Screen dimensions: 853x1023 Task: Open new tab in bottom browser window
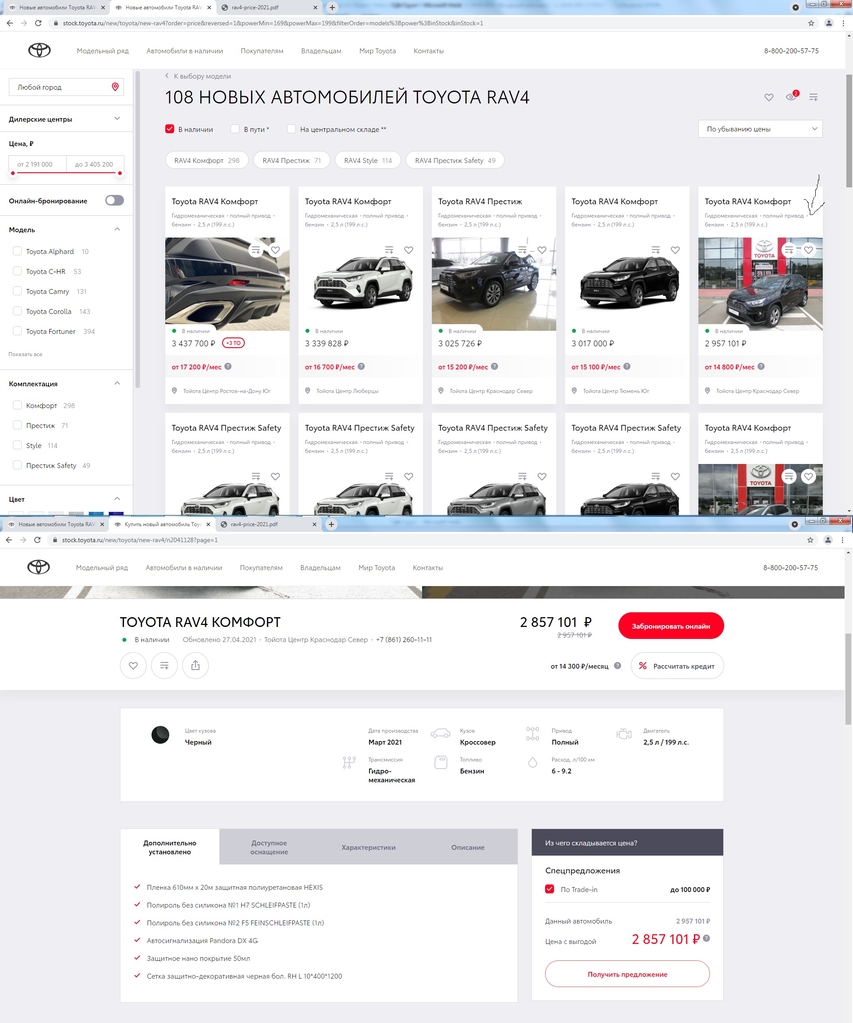tap(331, 524)
